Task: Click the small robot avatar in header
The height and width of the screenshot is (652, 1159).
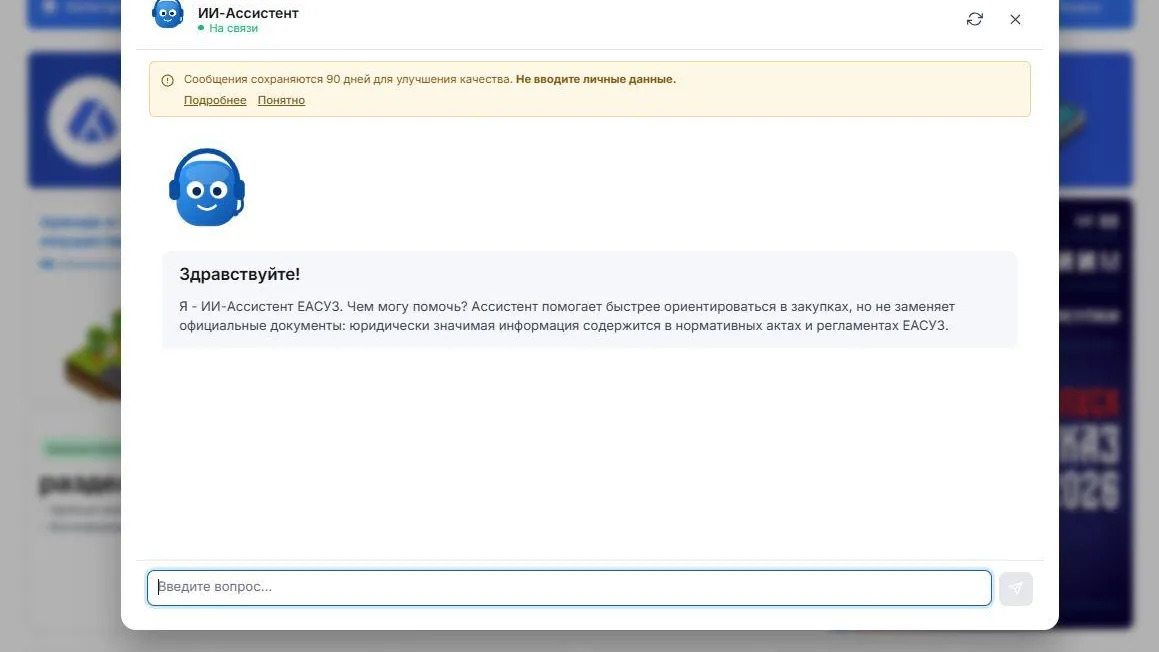Action: tap(168, 14)
